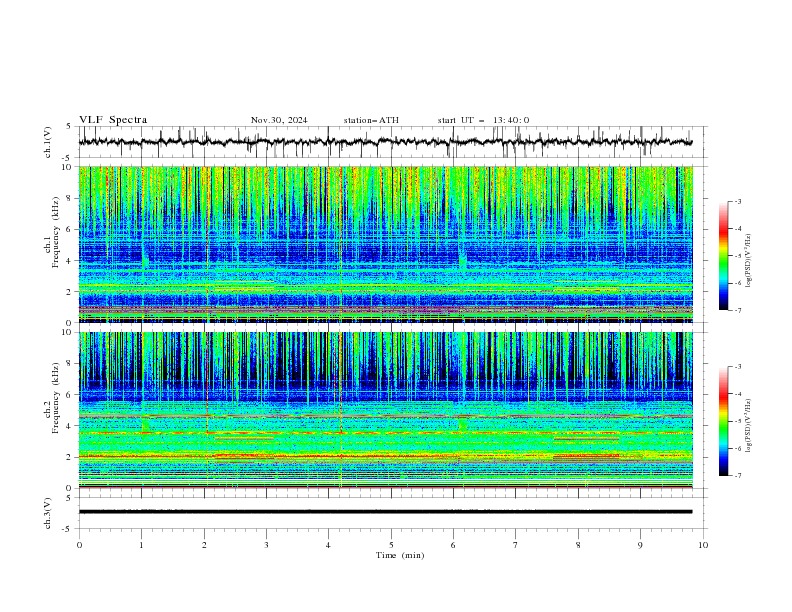Click the ch.2 spectrogram color scale bar
This screenshot has height=612, width=792.
point(723,421)
